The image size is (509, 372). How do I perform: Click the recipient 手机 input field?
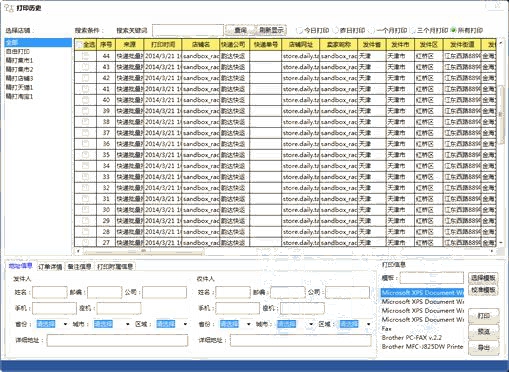click(x=238, y=308)
